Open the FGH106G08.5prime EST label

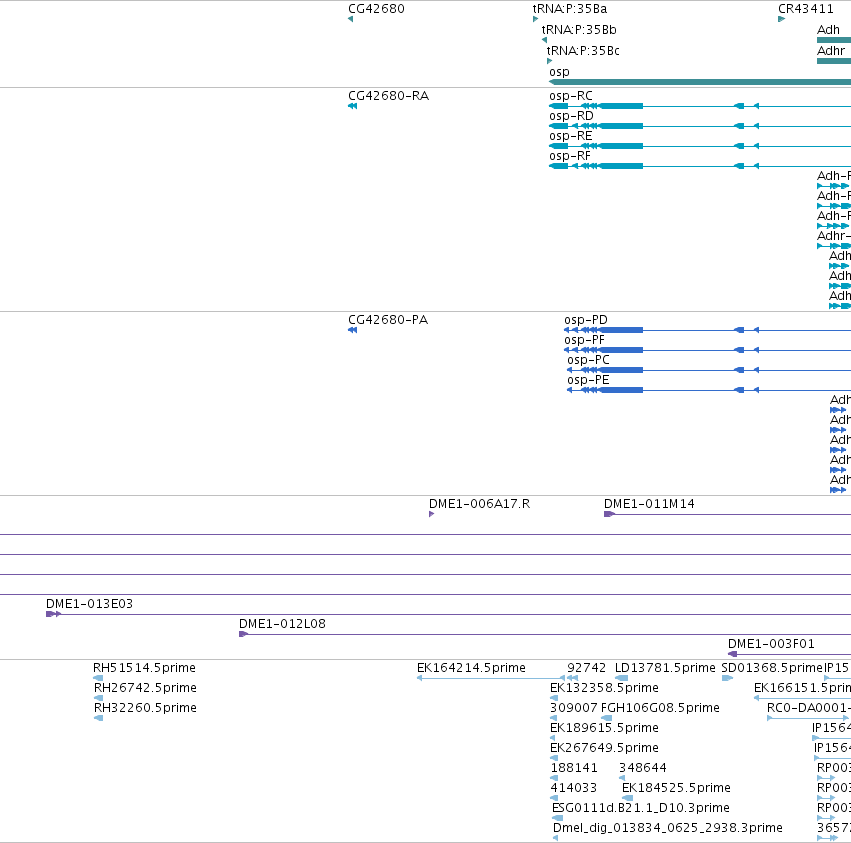pos(660,708)
